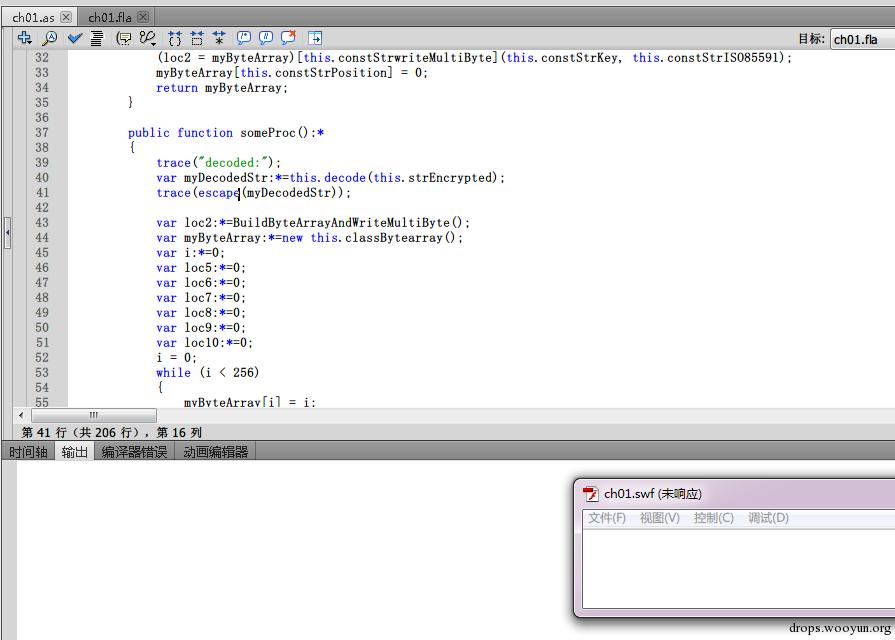Close the ch01.as tab
This screenshot has width=895, height=640.
pyautogui.click(x=66, y=17)
